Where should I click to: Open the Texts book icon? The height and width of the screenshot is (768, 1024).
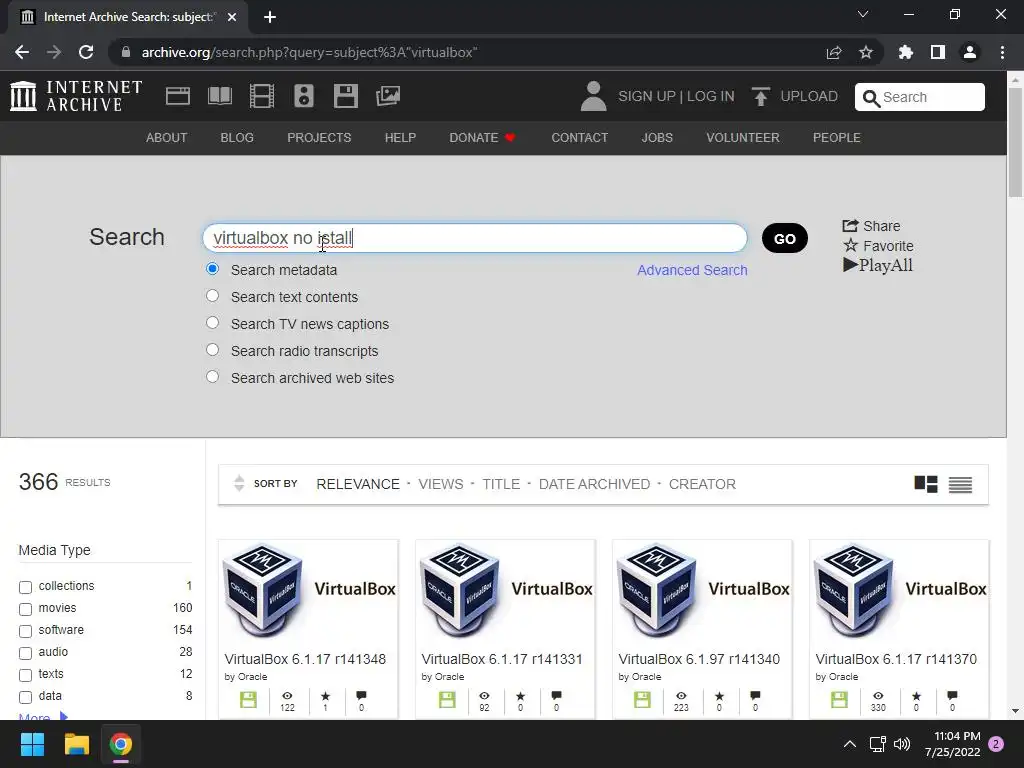(220, 96)
